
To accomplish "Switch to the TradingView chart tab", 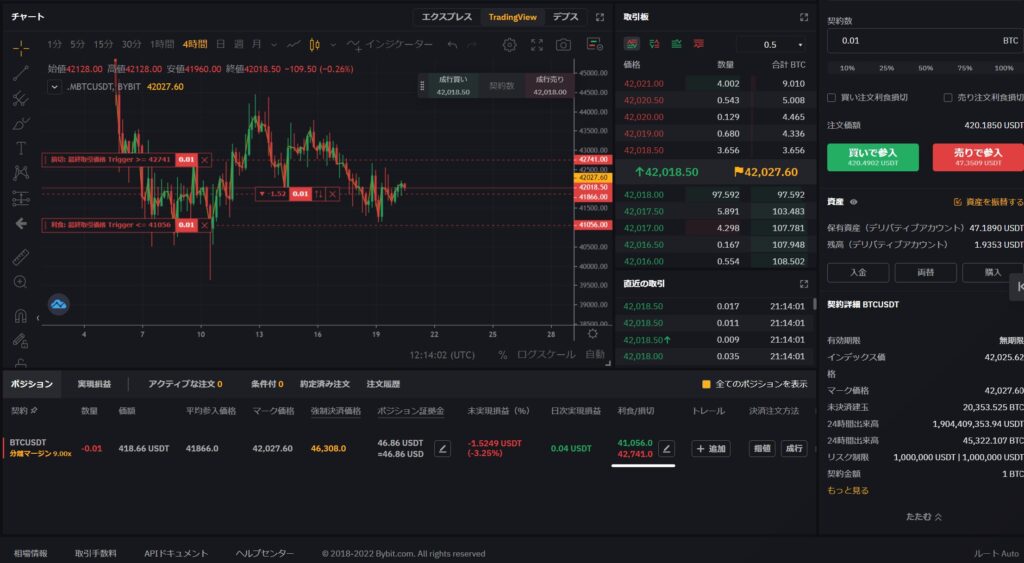I will point(513,17).
